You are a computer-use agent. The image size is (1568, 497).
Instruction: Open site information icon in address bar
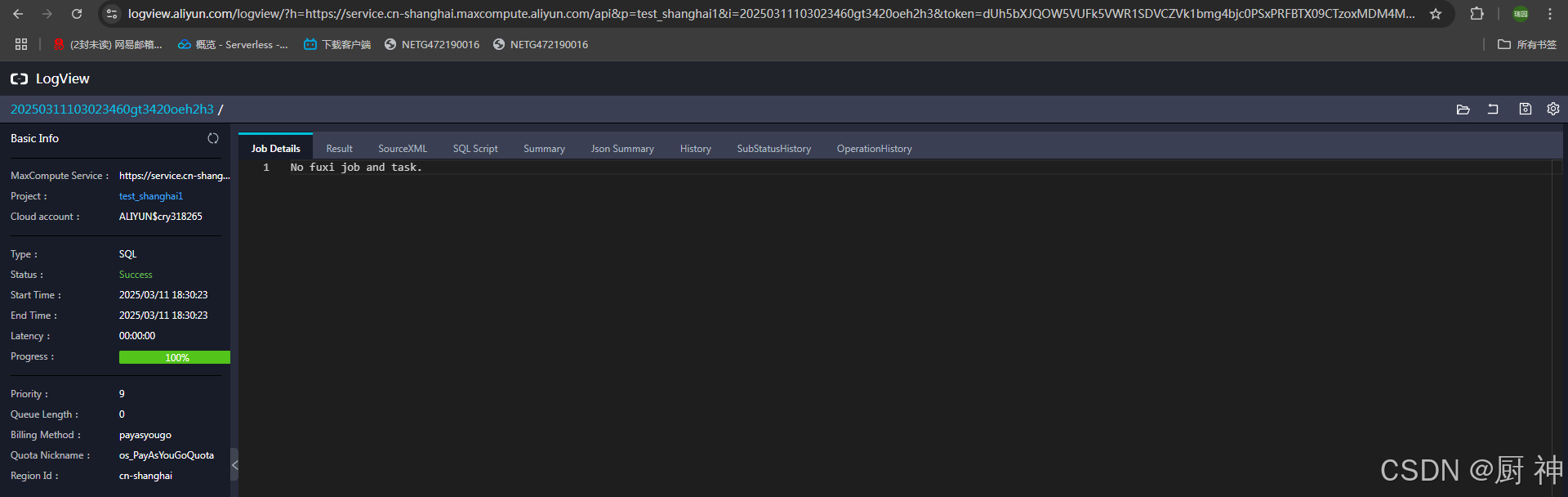tap(113, 14)
